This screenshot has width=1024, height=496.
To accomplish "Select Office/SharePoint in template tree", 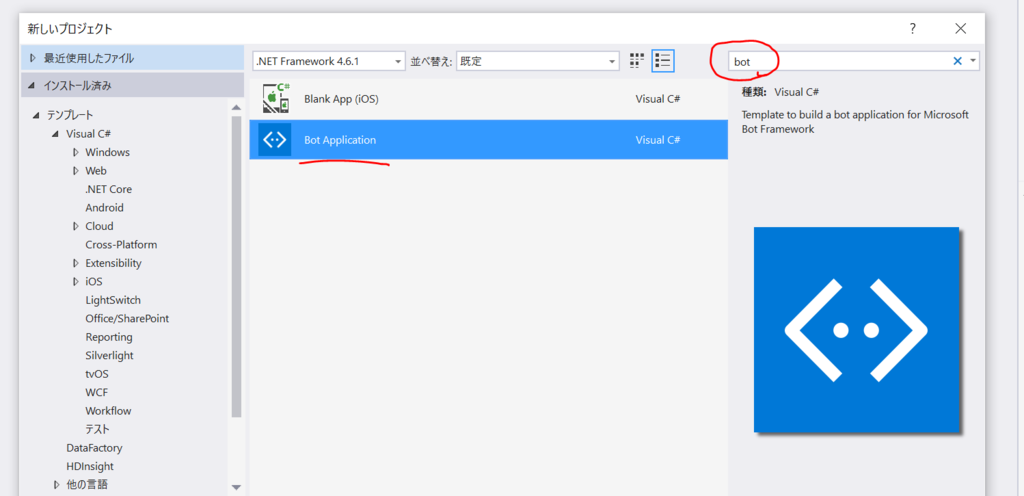I will pyautogui.click(x=127, y=318).
